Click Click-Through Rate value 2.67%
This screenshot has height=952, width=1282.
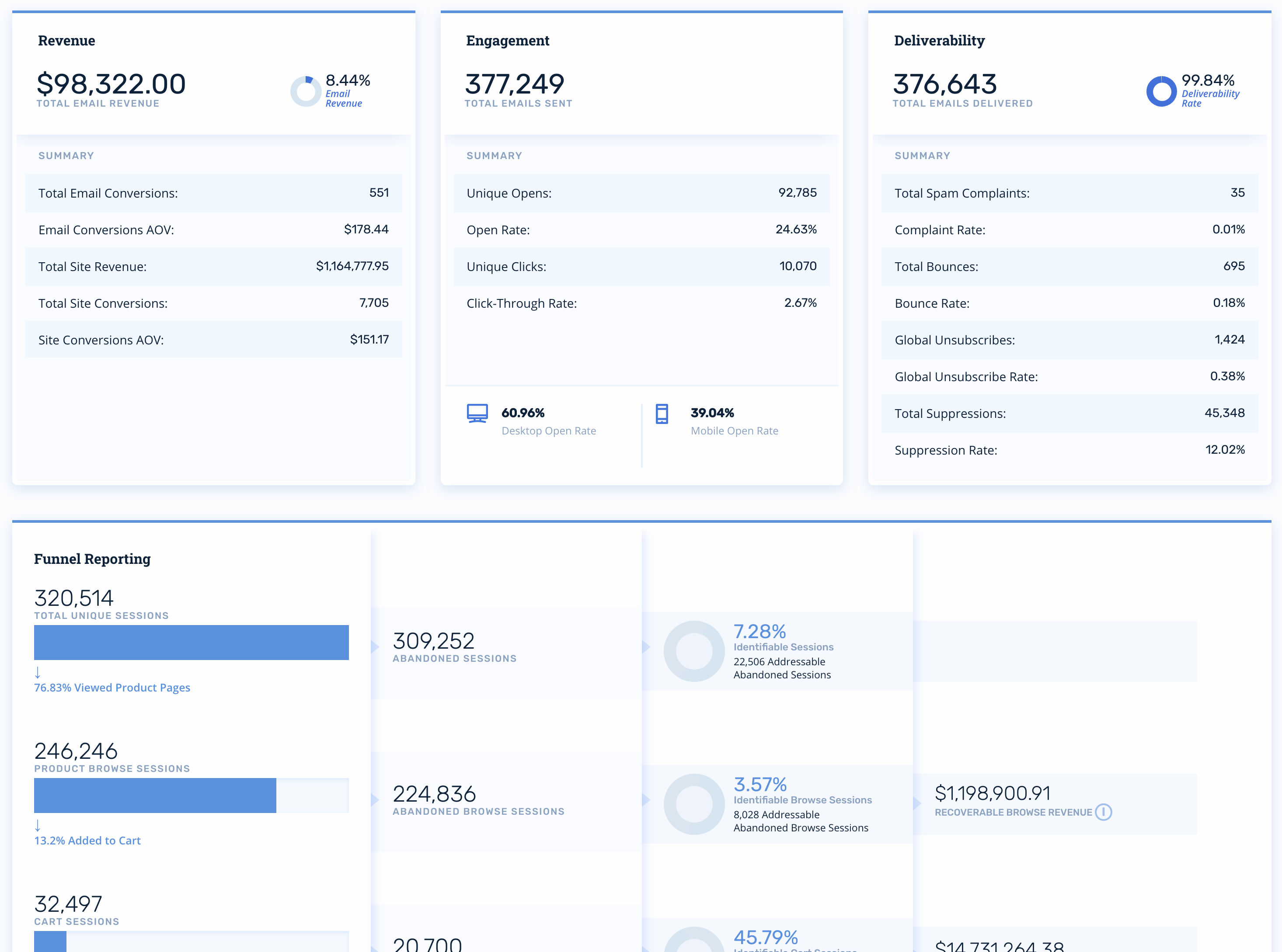(x=800, y=302)
